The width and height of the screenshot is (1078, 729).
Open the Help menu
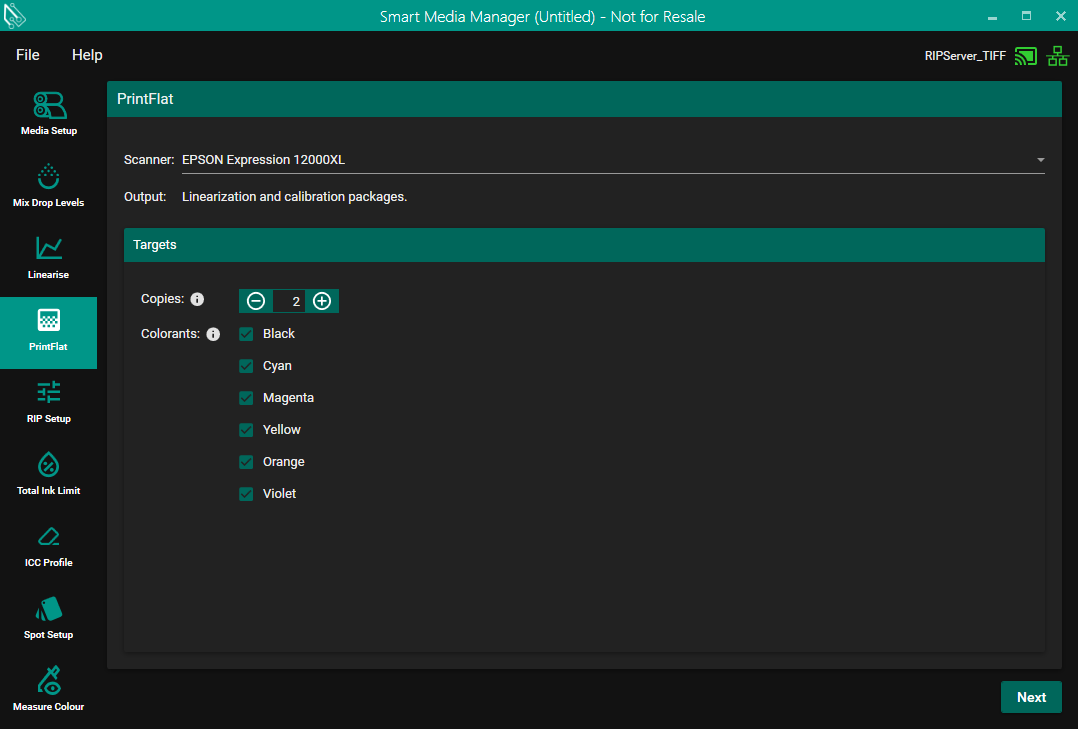click(x=87, y=55)
